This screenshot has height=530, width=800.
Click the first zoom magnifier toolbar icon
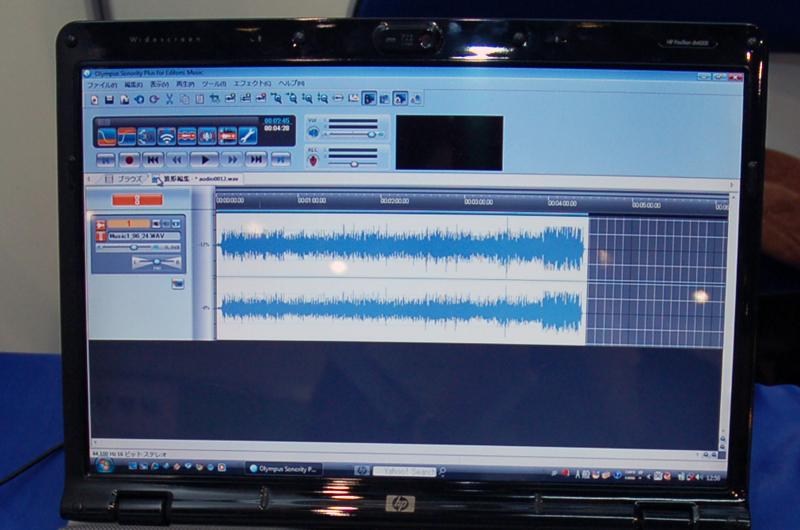click(x=277, y=98)
